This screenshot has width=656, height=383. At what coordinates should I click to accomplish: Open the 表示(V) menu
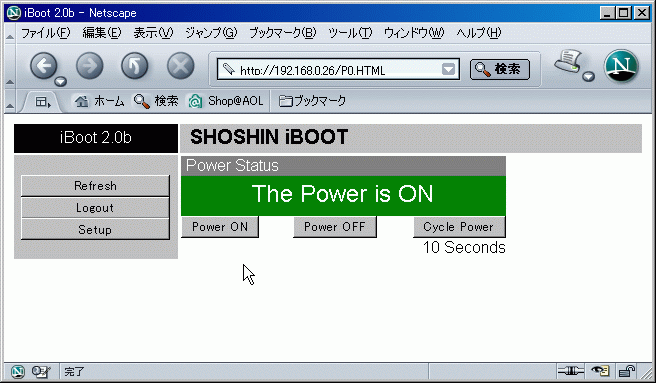click(153, 33)
